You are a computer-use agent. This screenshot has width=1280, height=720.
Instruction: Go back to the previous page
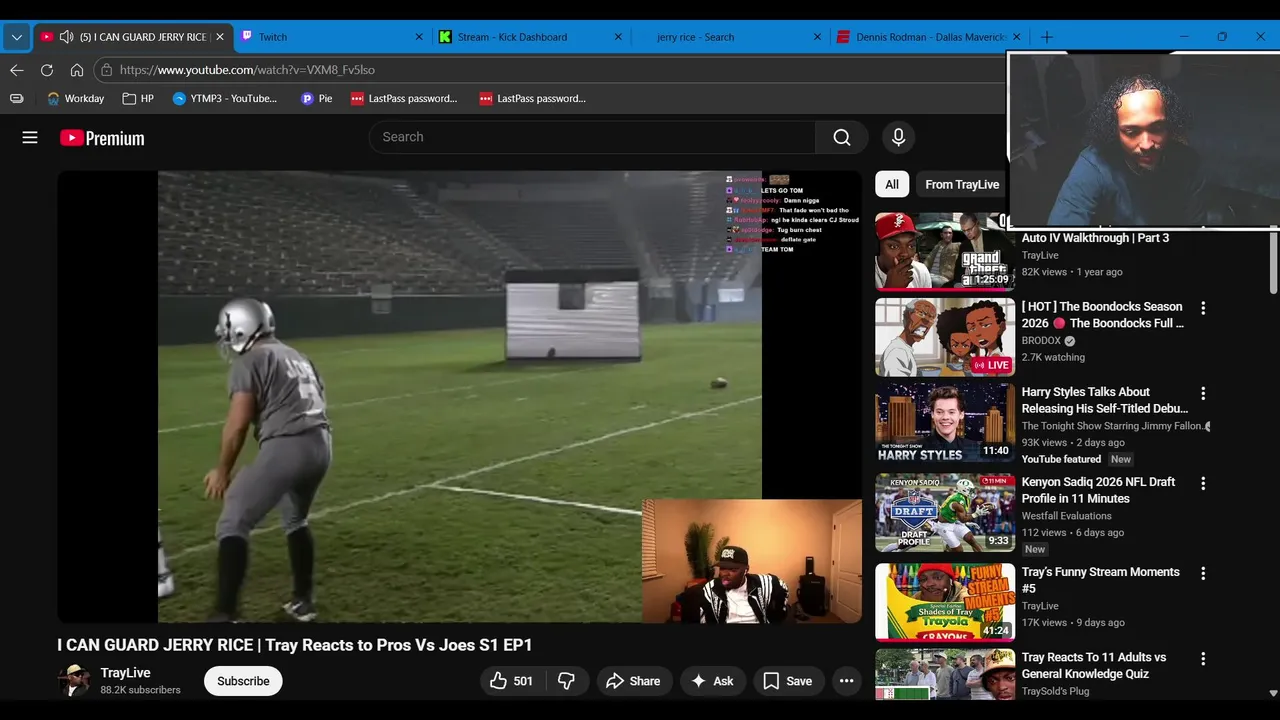pos(17,70)
